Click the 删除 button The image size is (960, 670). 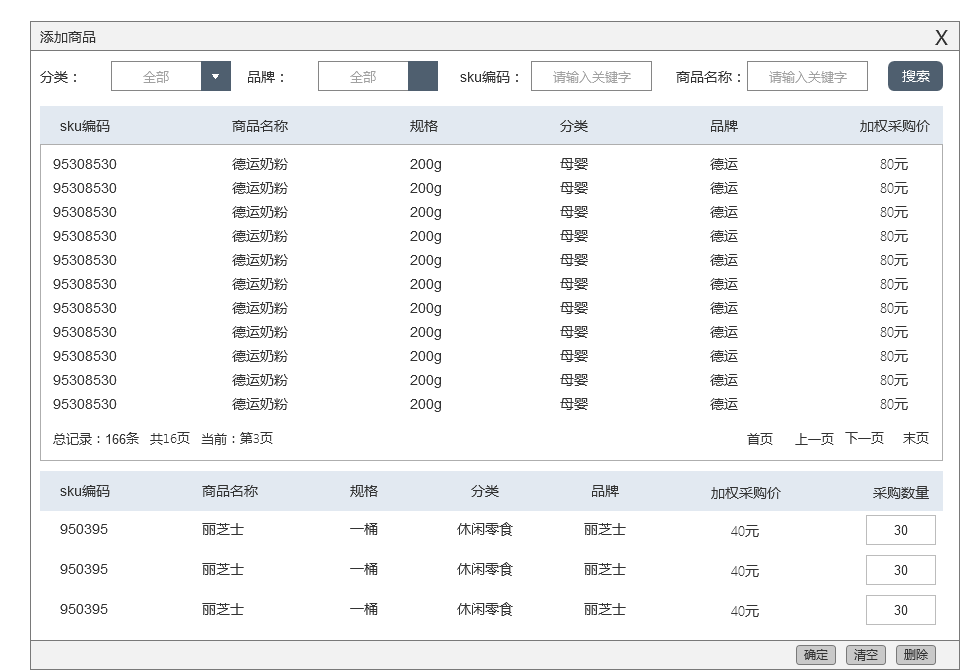(x=915, y=655)
